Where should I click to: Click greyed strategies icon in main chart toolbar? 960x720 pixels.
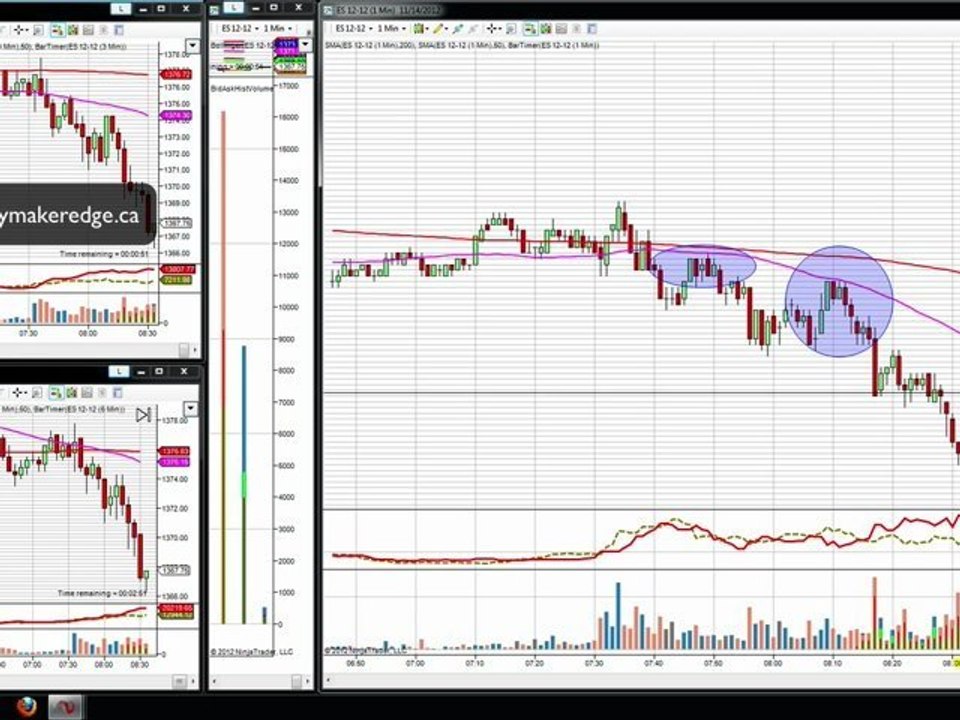[577, 29]
